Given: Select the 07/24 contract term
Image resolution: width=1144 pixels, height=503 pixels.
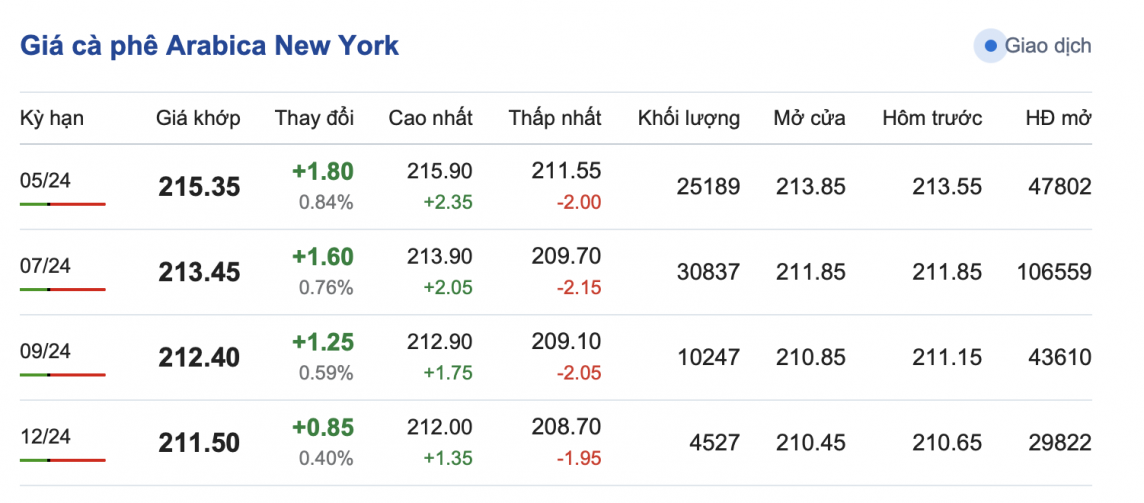Looking at the screenshot, I should point(46,266).
